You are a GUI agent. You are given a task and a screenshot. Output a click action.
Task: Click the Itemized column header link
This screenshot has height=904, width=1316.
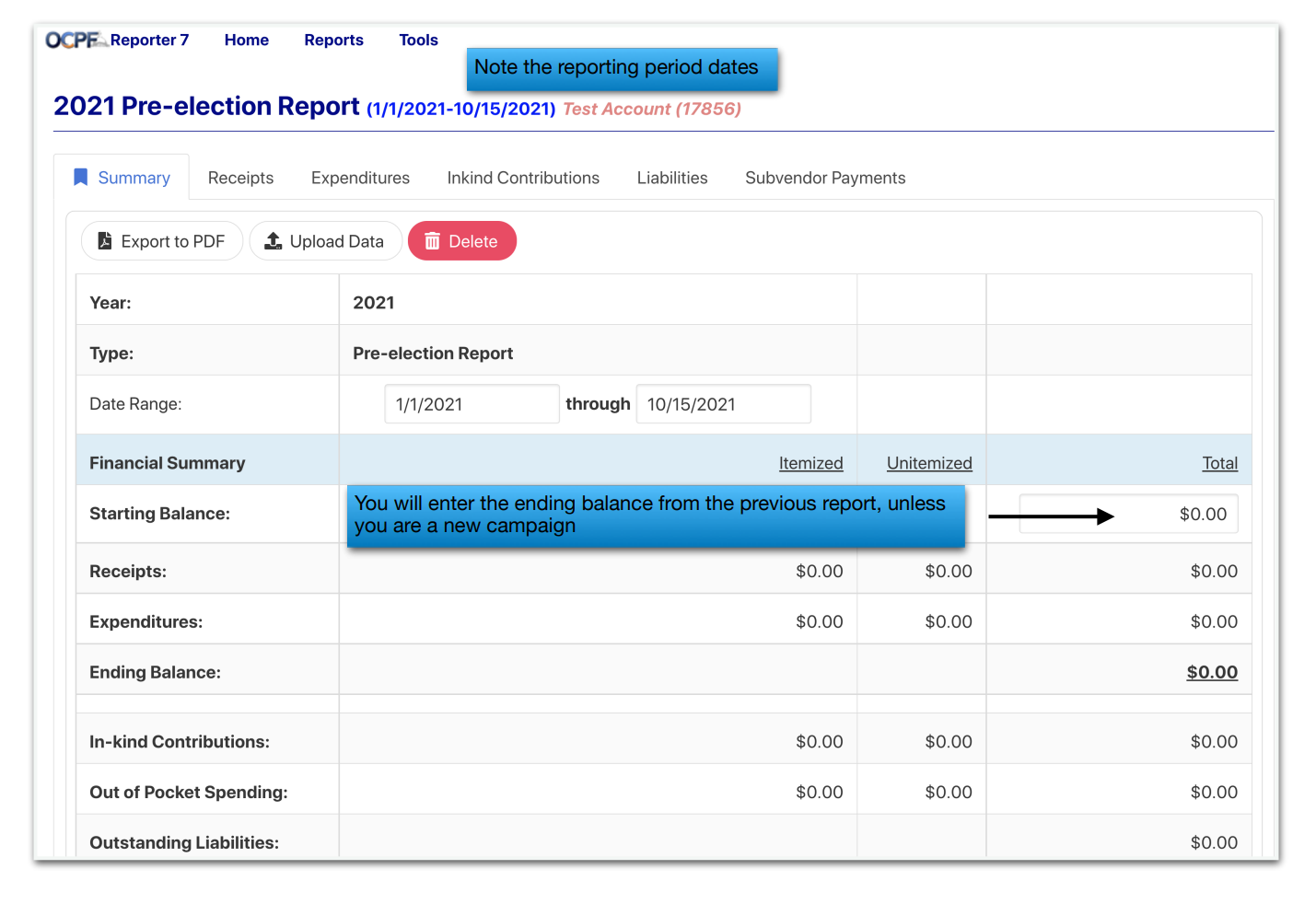[x=810, y=463]
